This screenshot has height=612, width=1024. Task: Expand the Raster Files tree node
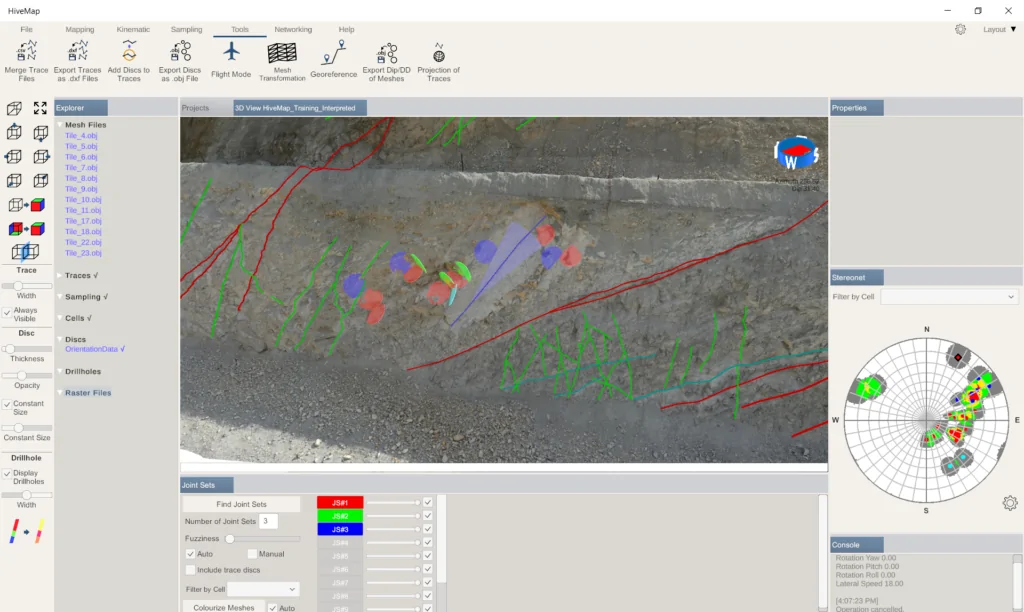pyautogui.click(x=59, y=393)
